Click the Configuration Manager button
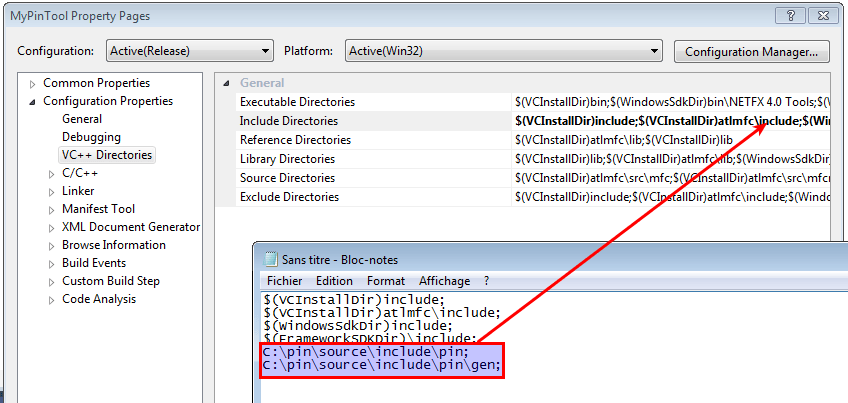The height and width of the screenshot is (403, 848). [x=751, y=51]
